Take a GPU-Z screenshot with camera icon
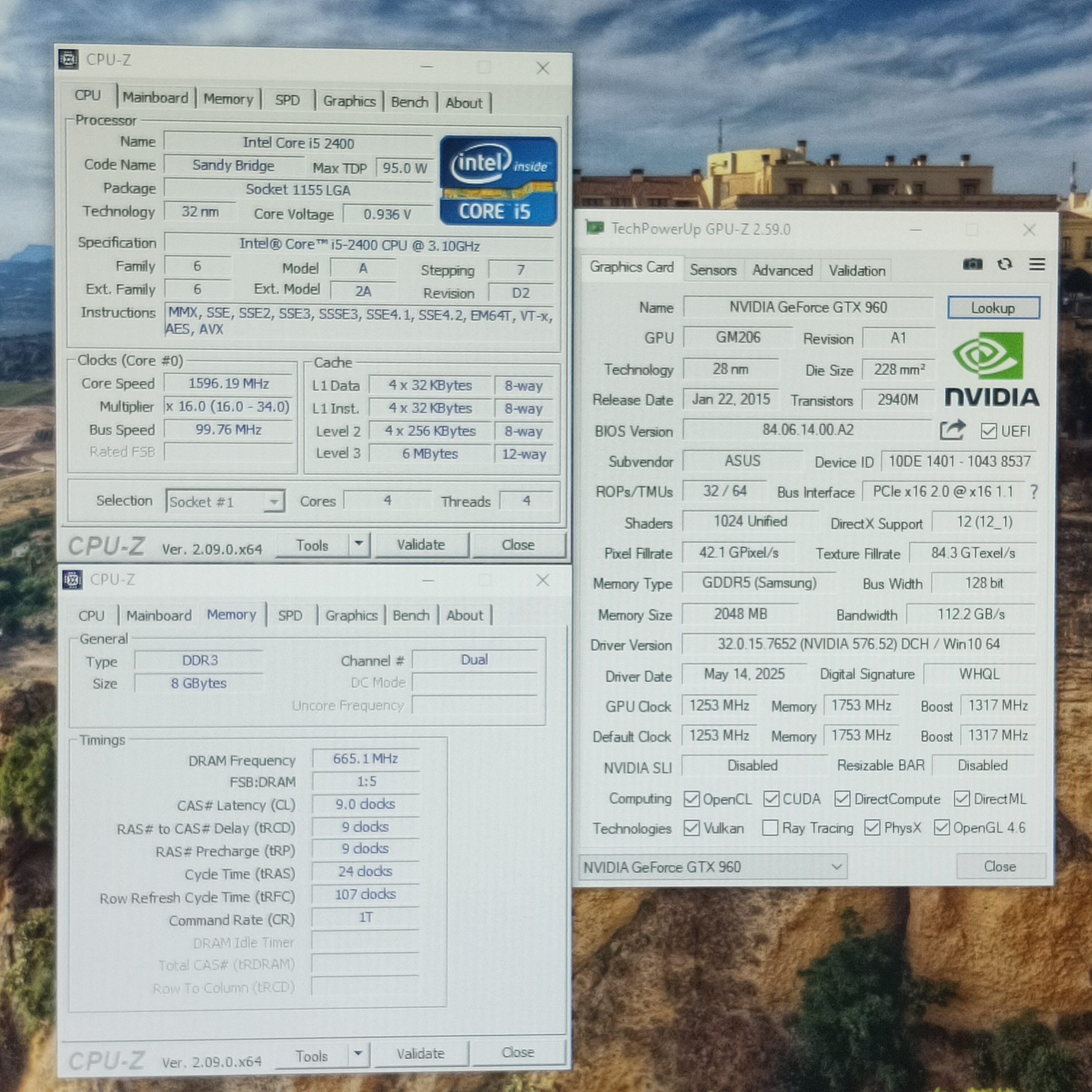 coord(972,264)
